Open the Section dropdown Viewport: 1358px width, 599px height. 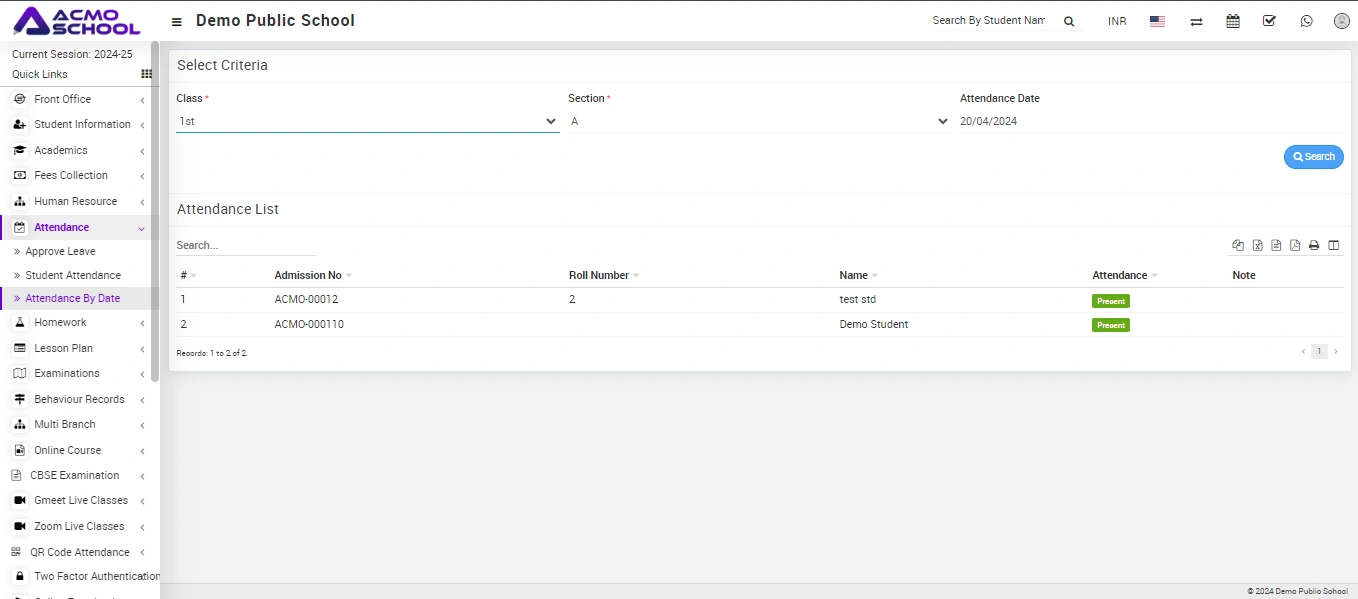pos(758,121)
